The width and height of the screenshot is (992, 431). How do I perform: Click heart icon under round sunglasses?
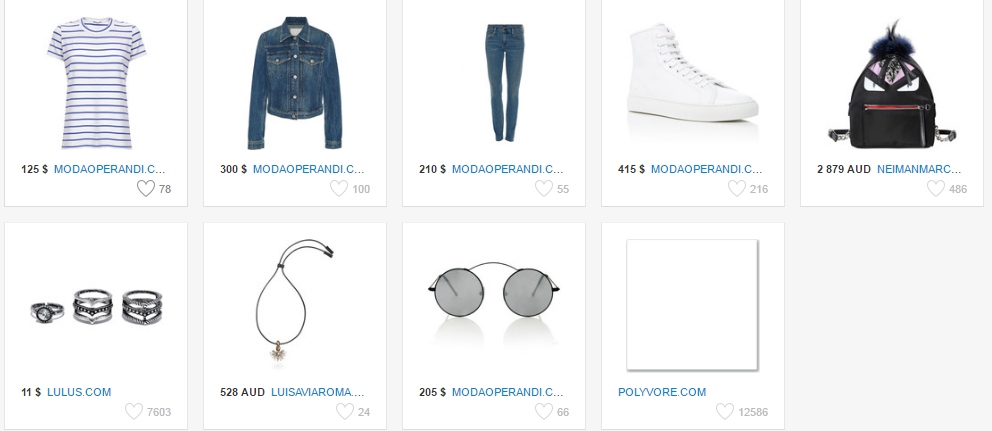pyautogui.click(x=544, y=411)
